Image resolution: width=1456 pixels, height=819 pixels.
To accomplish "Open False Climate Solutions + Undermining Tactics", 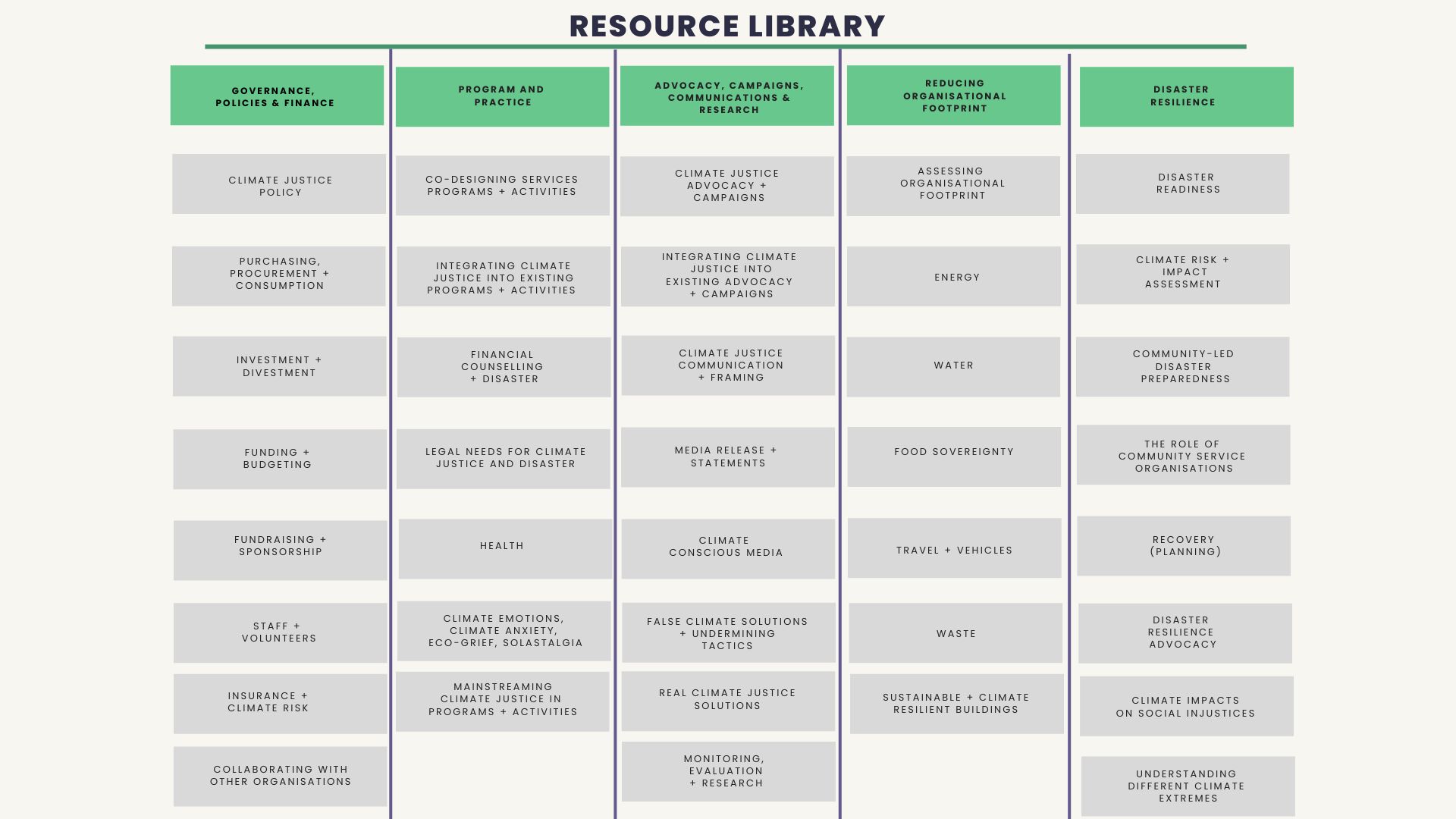I will 729,633.
